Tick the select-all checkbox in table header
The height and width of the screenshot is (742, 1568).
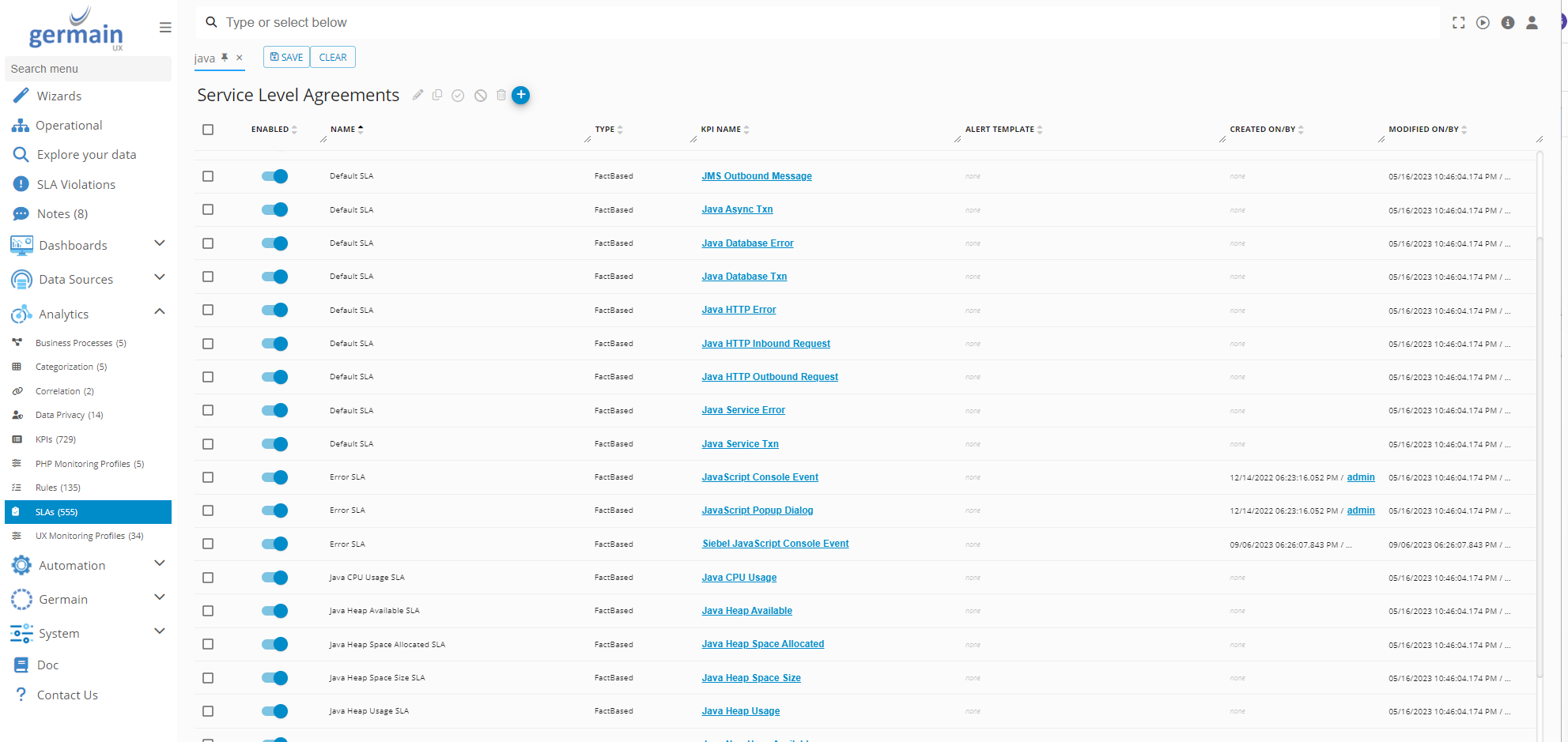pos(208,130)
